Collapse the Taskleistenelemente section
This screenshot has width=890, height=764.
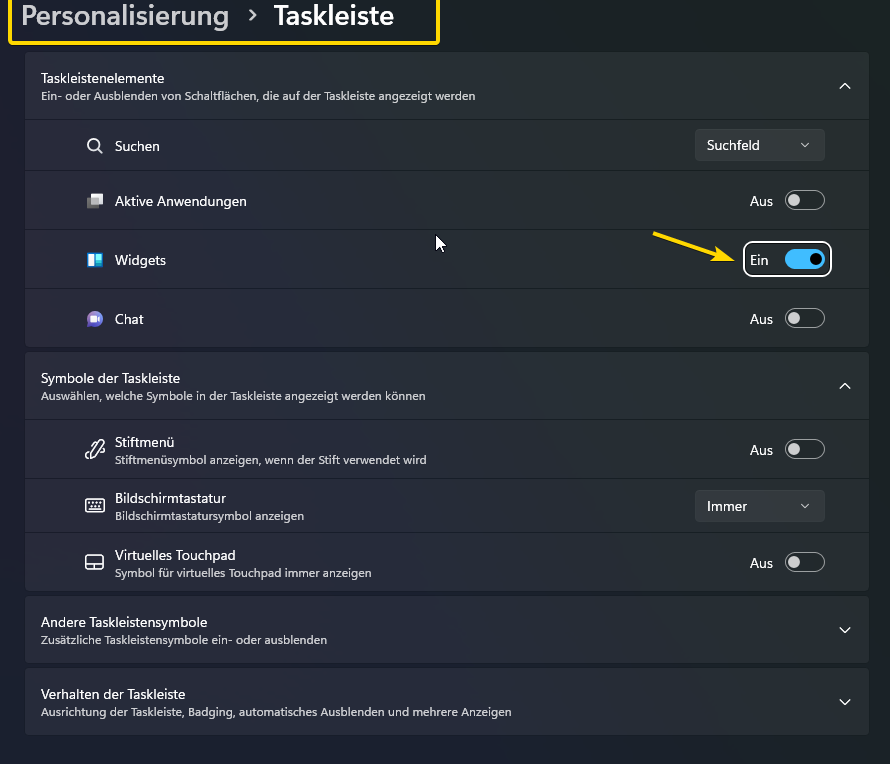[845, 86]
